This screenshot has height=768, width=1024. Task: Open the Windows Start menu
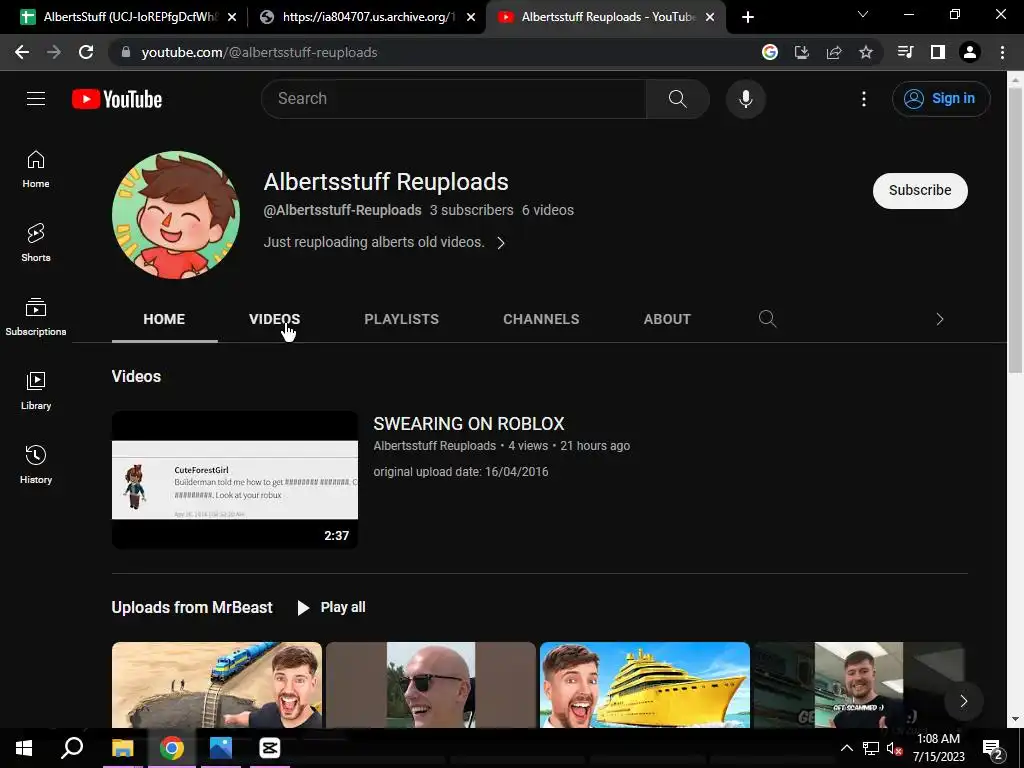point(24,748)
